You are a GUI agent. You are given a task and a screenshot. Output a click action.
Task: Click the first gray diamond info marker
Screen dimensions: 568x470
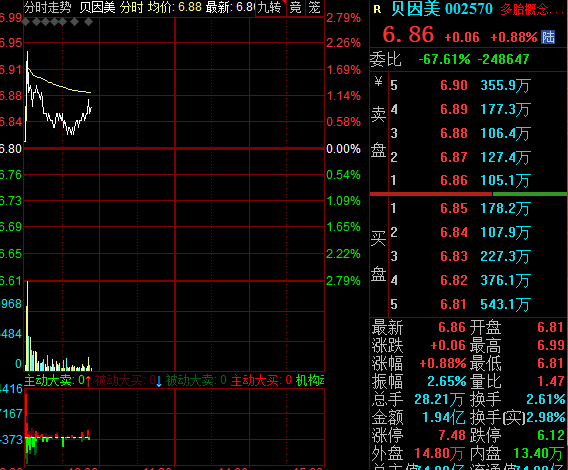click(26, 22)
